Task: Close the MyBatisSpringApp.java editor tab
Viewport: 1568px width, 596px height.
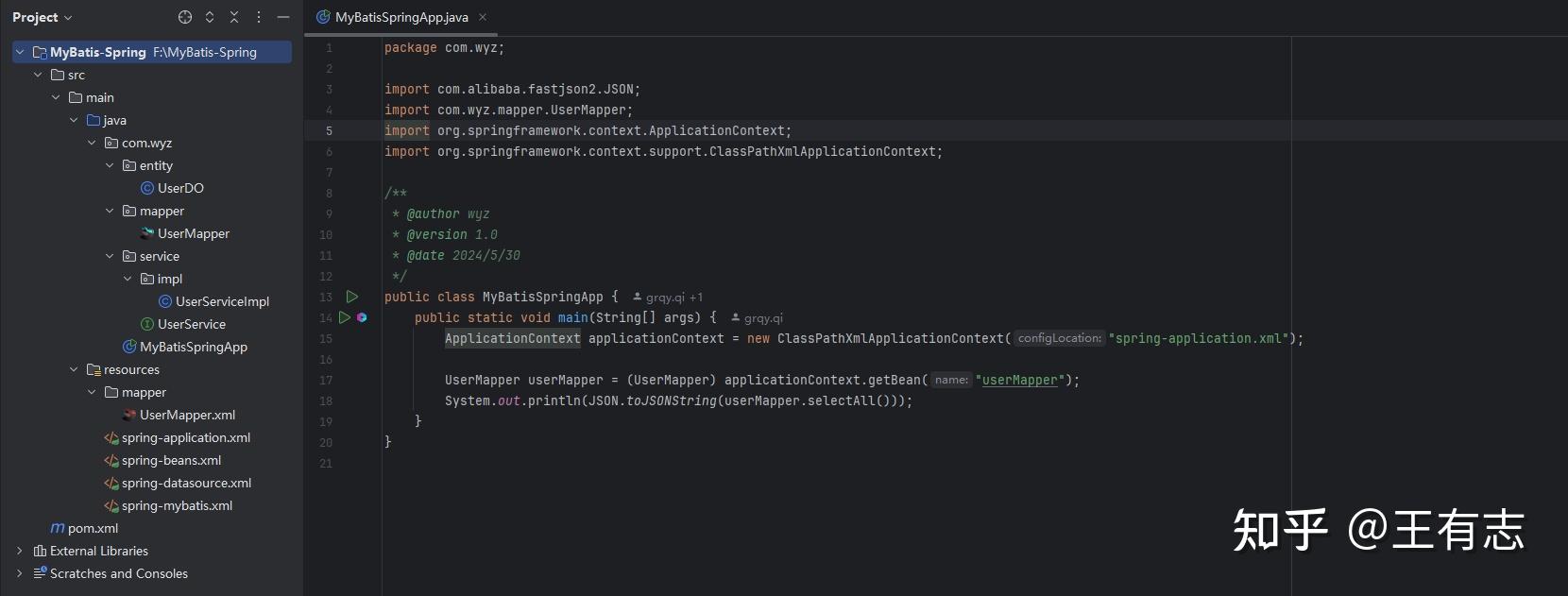Action: [x=483, y=17]
